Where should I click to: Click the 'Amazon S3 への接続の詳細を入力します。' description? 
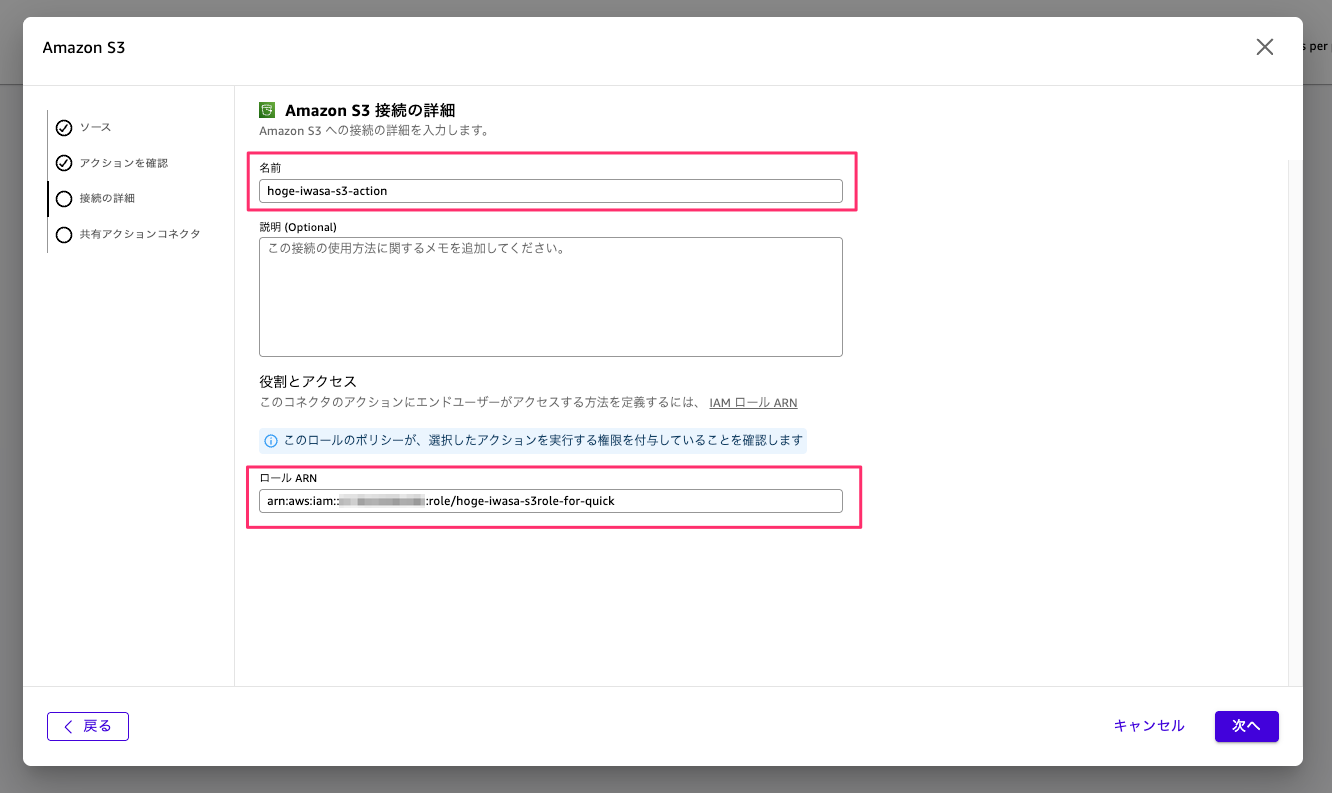[374, 131]
